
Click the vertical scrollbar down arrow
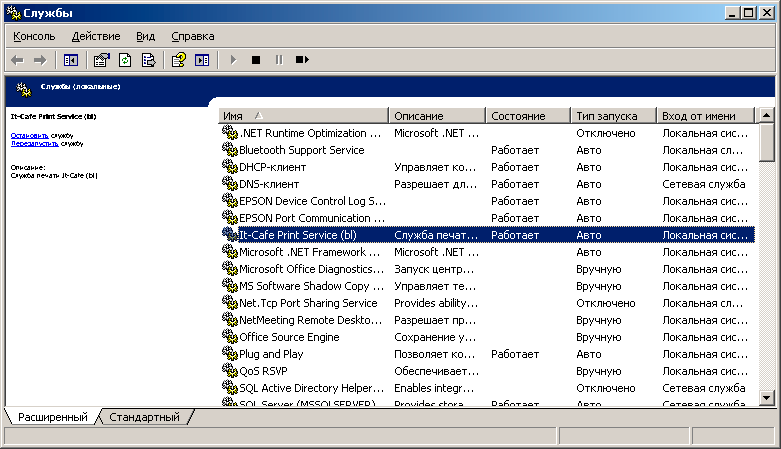pos(767,398)
